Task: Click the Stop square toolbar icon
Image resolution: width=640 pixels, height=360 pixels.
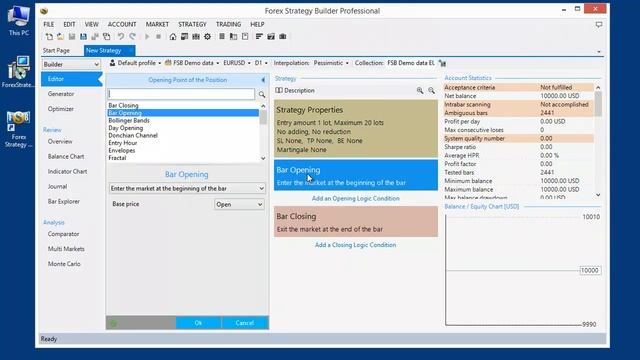Action: pos(158,37)
